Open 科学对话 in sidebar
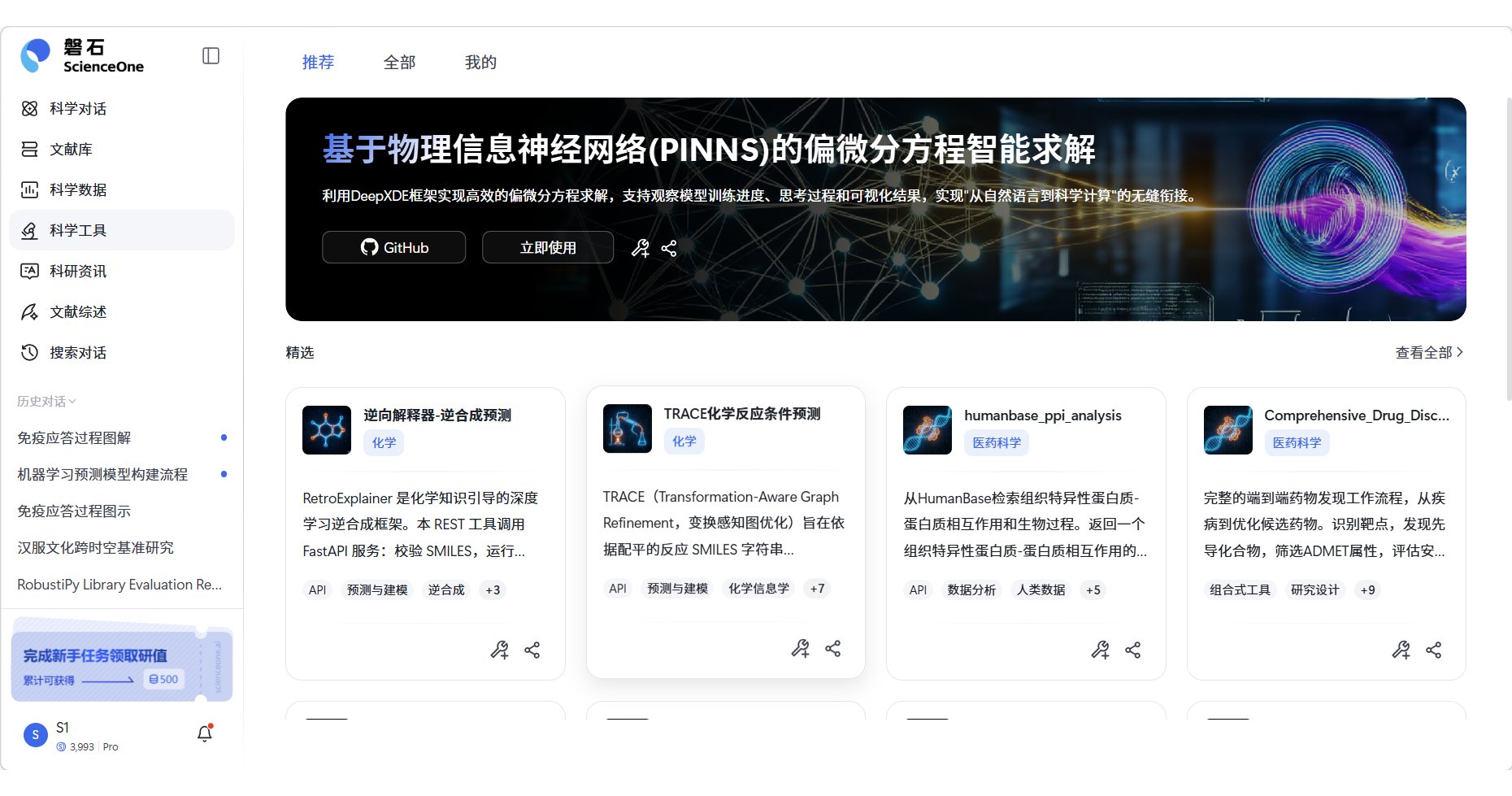Screen dimensions: 1512x796 pos(122,108)
